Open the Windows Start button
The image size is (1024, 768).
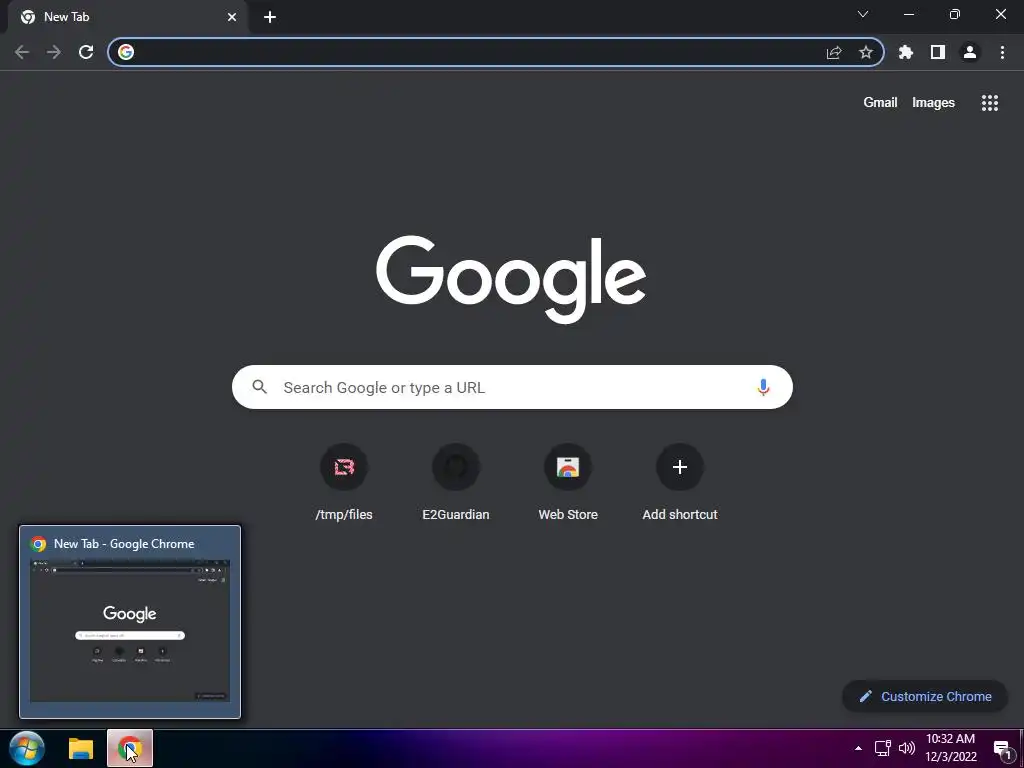tap(27, 748)
